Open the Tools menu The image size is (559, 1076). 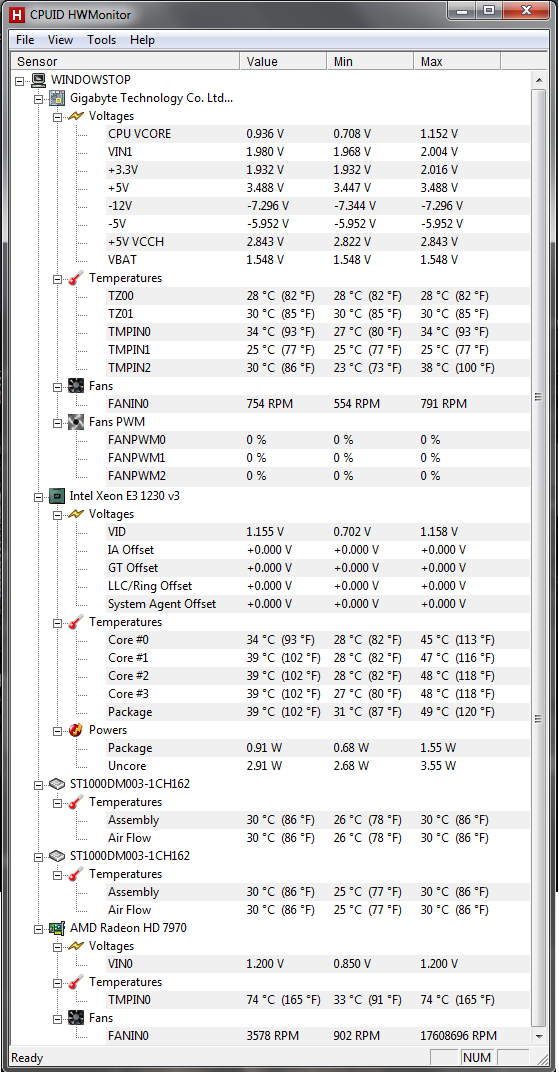tap(102, 40)
